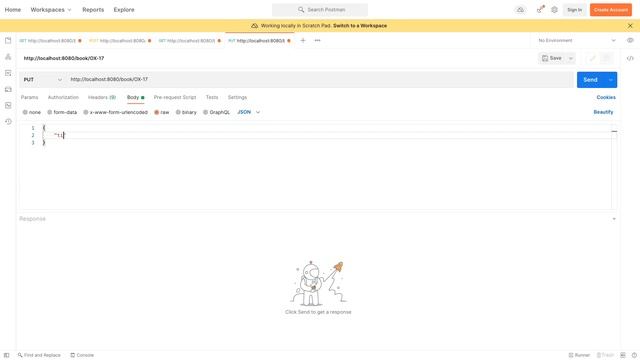The image size is (640, 360).
Task: Select the GraphQL body type
Action: click(x=216, y=112)
